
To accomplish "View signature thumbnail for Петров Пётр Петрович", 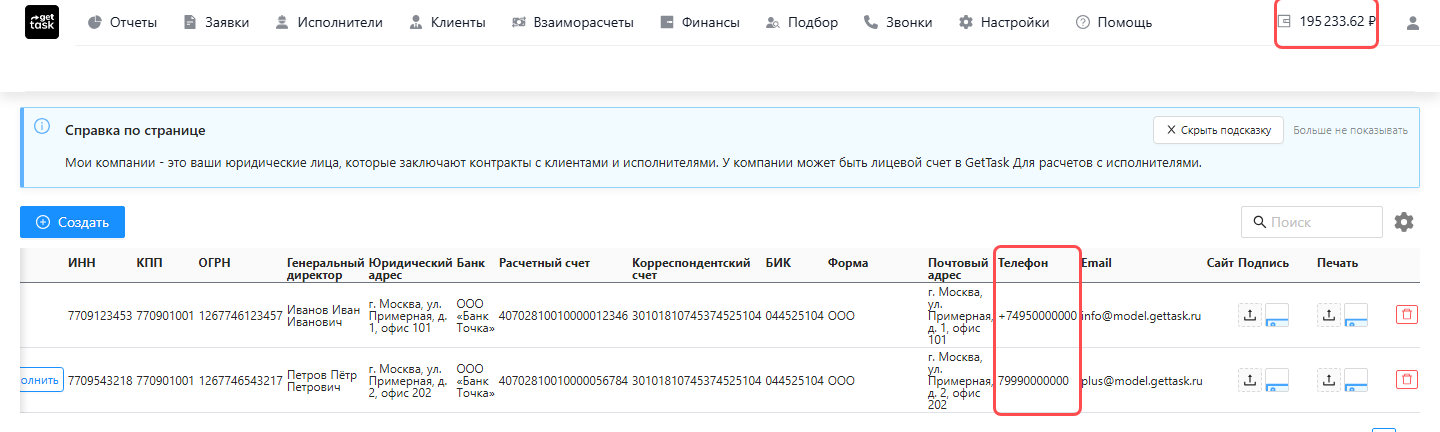I will tap(1277, 379).
